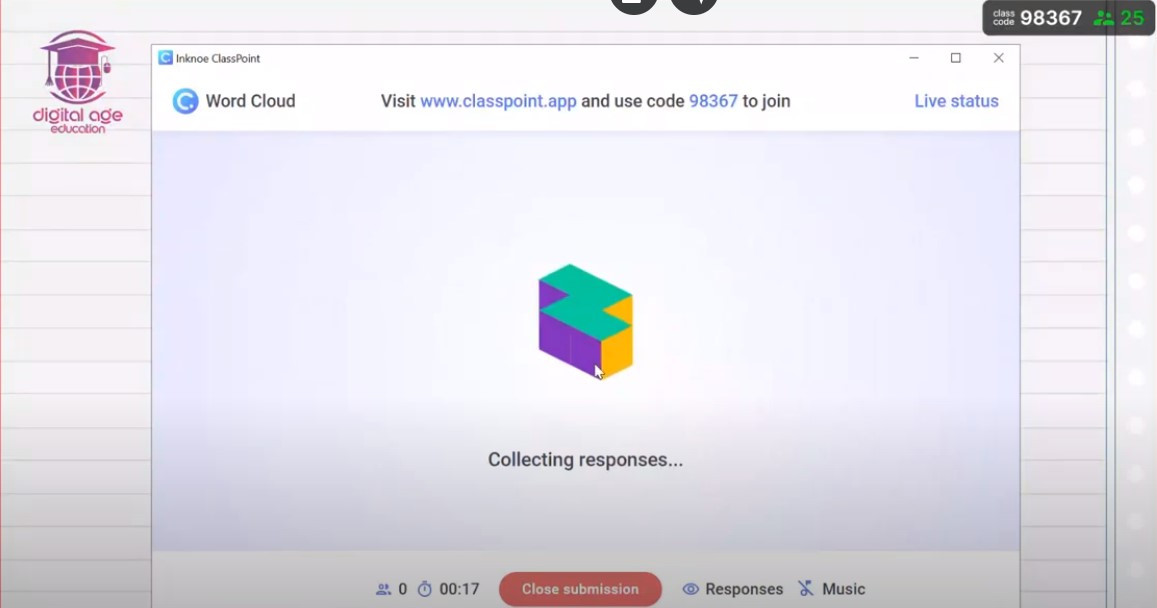Screen dimensions: 1157x608
Task: Click the green participants icon in class code badge
Action: pos(1104,18)
